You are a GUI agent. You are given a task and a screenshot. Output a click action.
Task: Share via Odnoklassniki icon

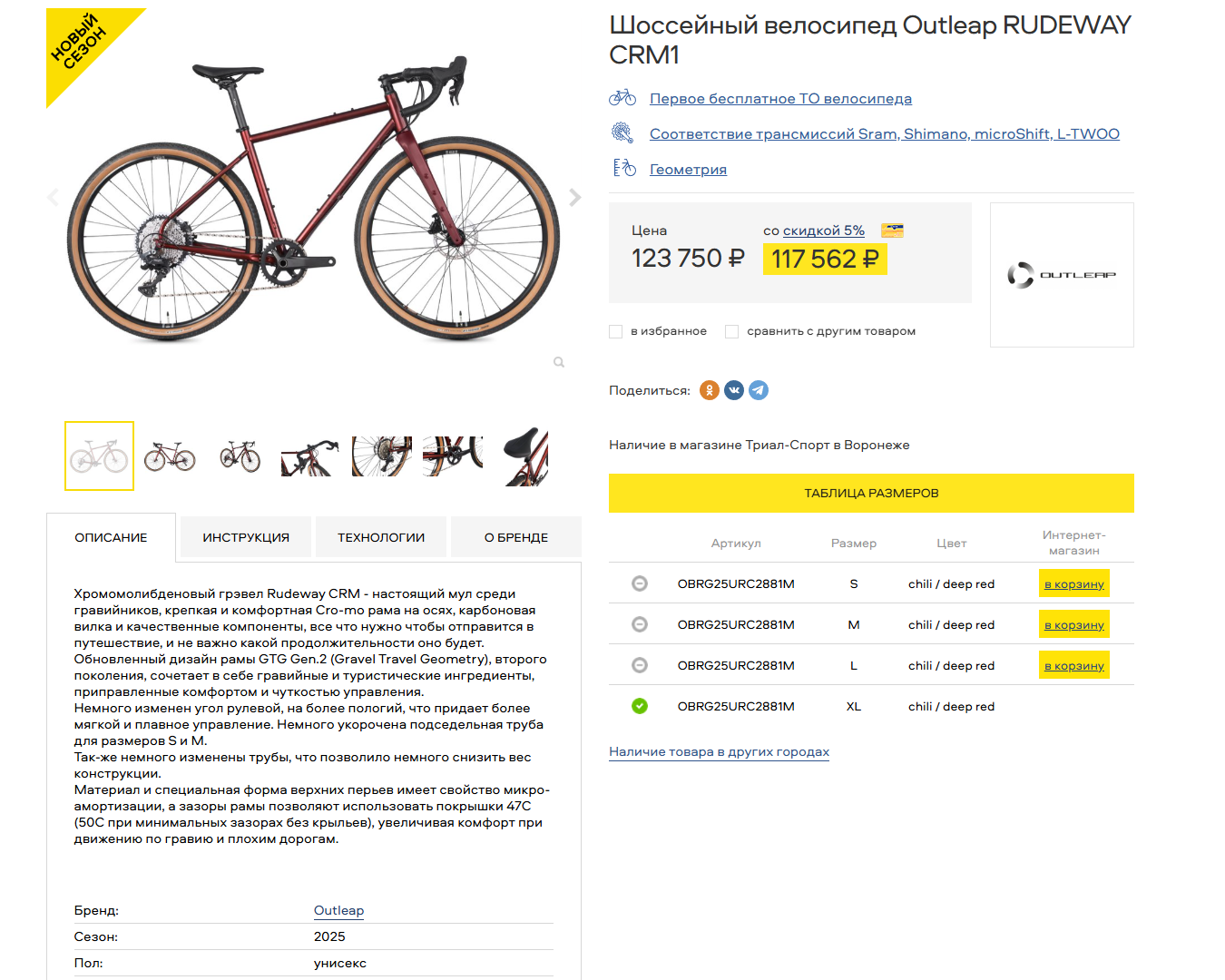(710, 390)
